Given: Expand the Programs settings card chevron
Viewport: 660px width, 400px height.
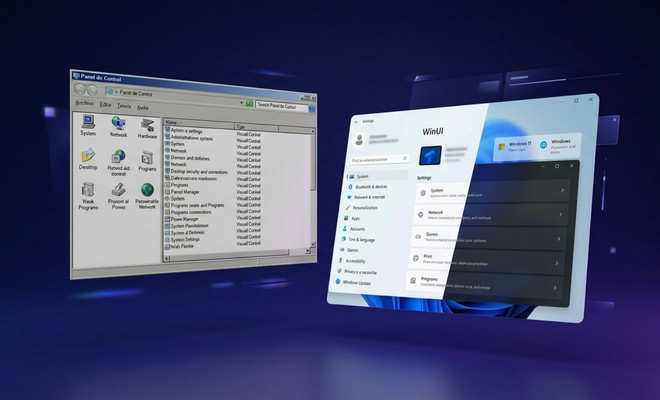Looking at the screenshot, I should (555, 288).
